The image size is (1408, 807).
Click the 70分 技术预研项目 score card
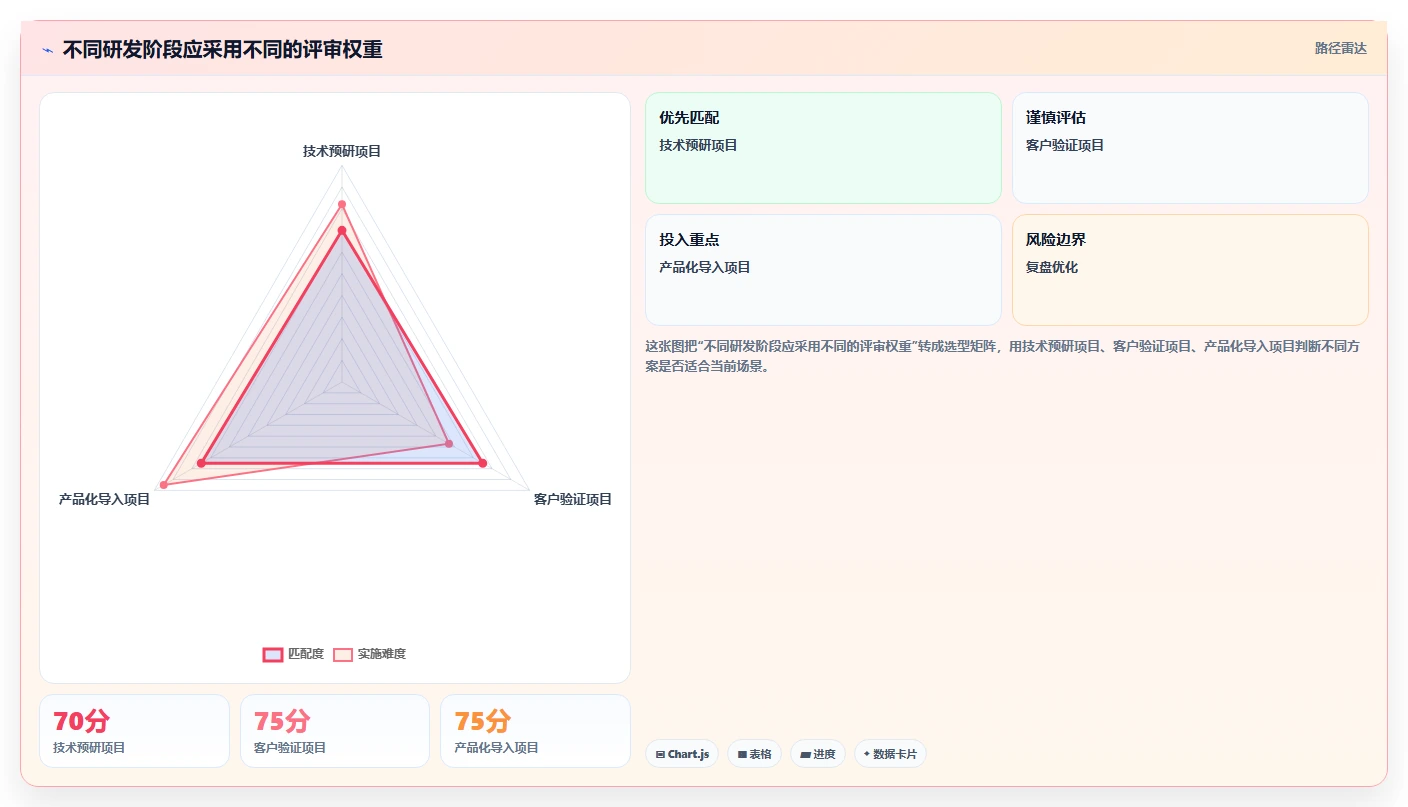tap(134, 731)
